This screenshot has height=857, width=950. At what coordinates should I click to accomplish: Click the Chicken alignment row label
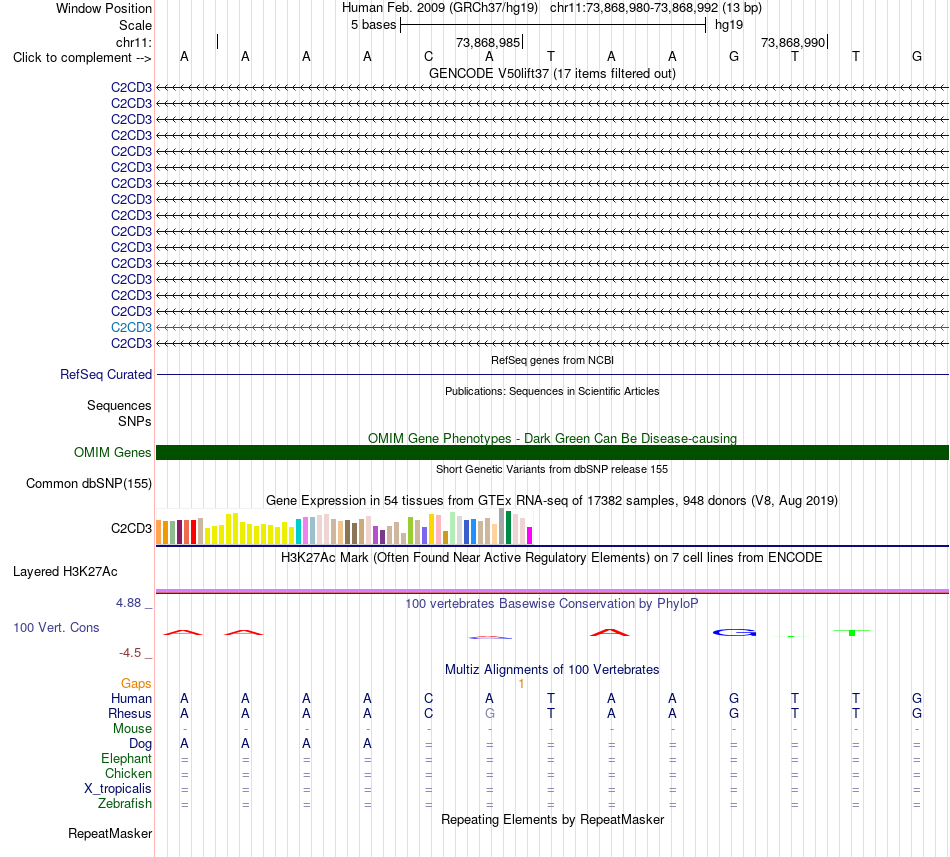click(x=128, y=773)
